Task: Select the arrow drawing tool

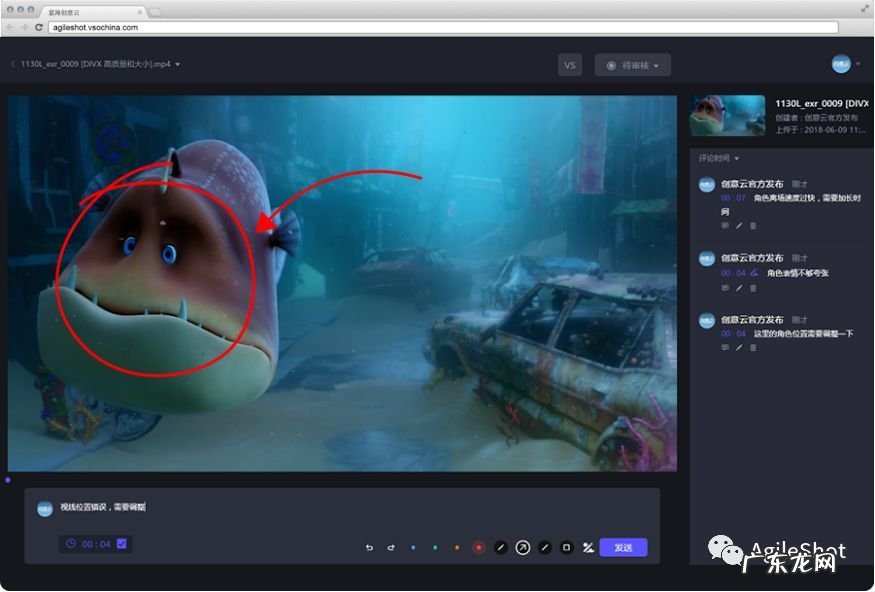Action: (523, 548)
